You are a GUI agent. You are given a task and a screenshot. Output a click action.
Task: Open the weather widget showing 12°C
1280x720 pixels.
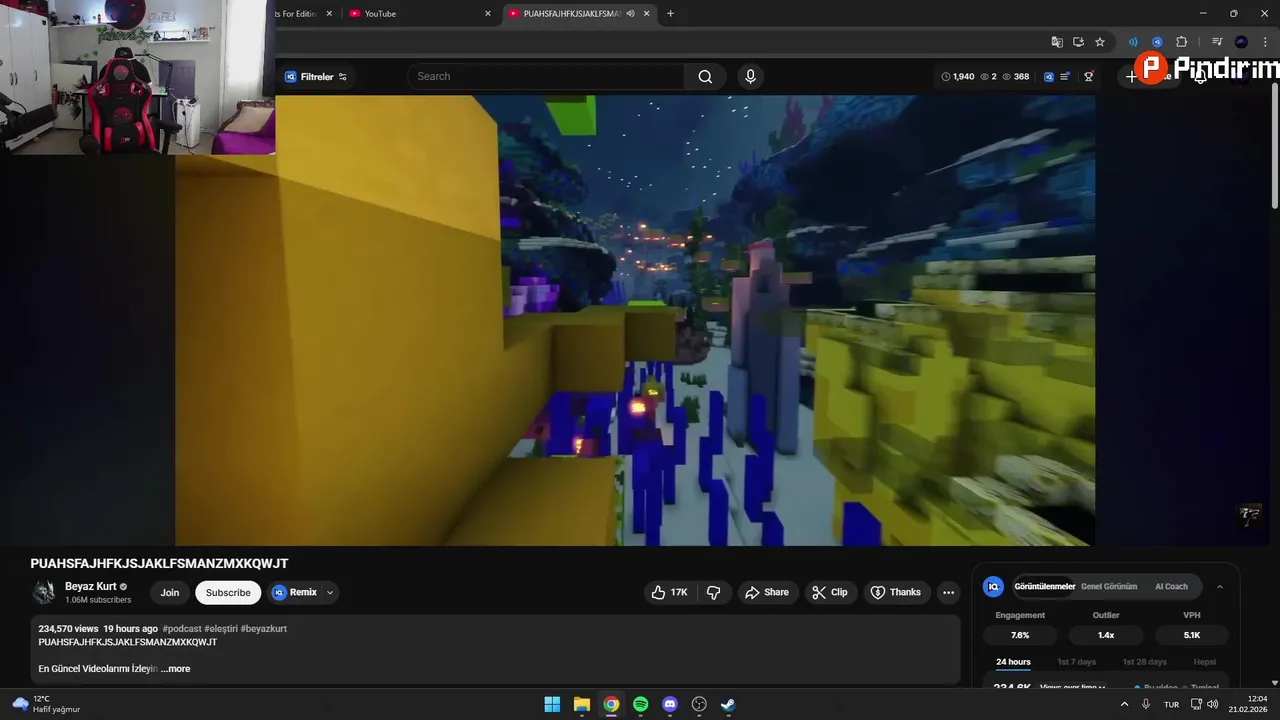46,704
